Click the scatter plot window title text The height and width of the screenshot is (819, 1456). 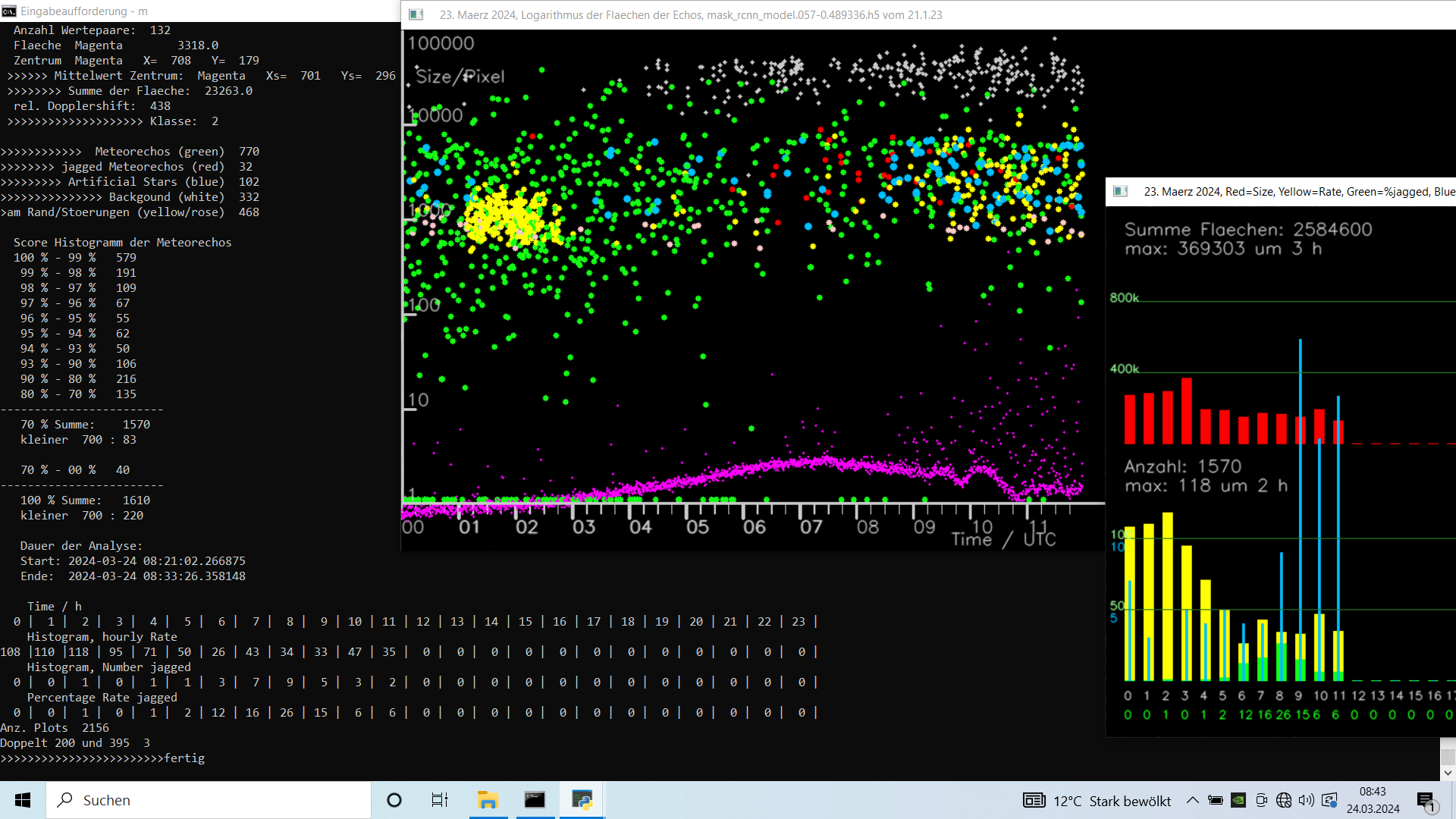[x=691, y=14]
